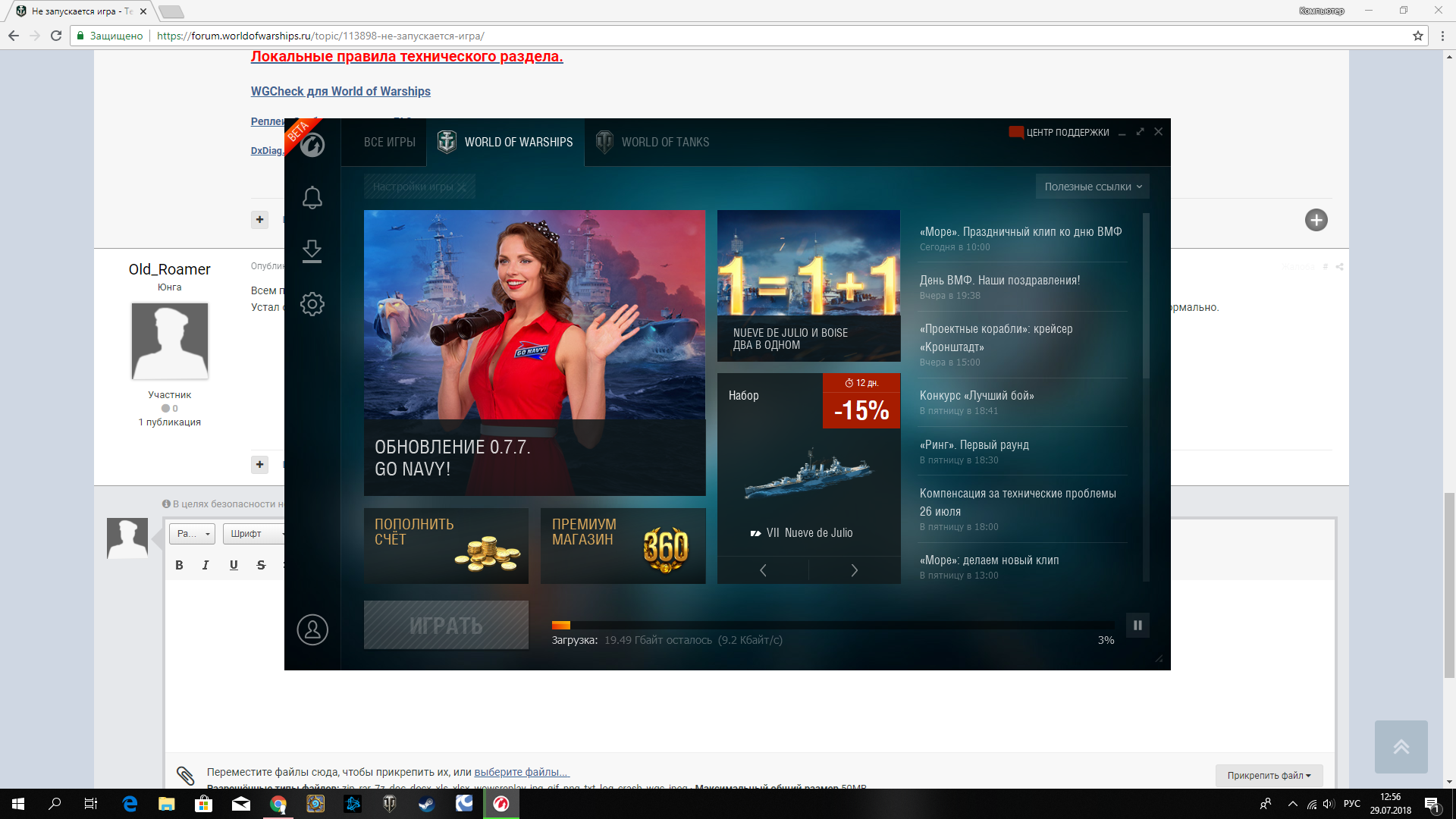Image resolution: width=1456 pixels, height=819 pixels.
Task: Pause the game download
Action: 1137,626
